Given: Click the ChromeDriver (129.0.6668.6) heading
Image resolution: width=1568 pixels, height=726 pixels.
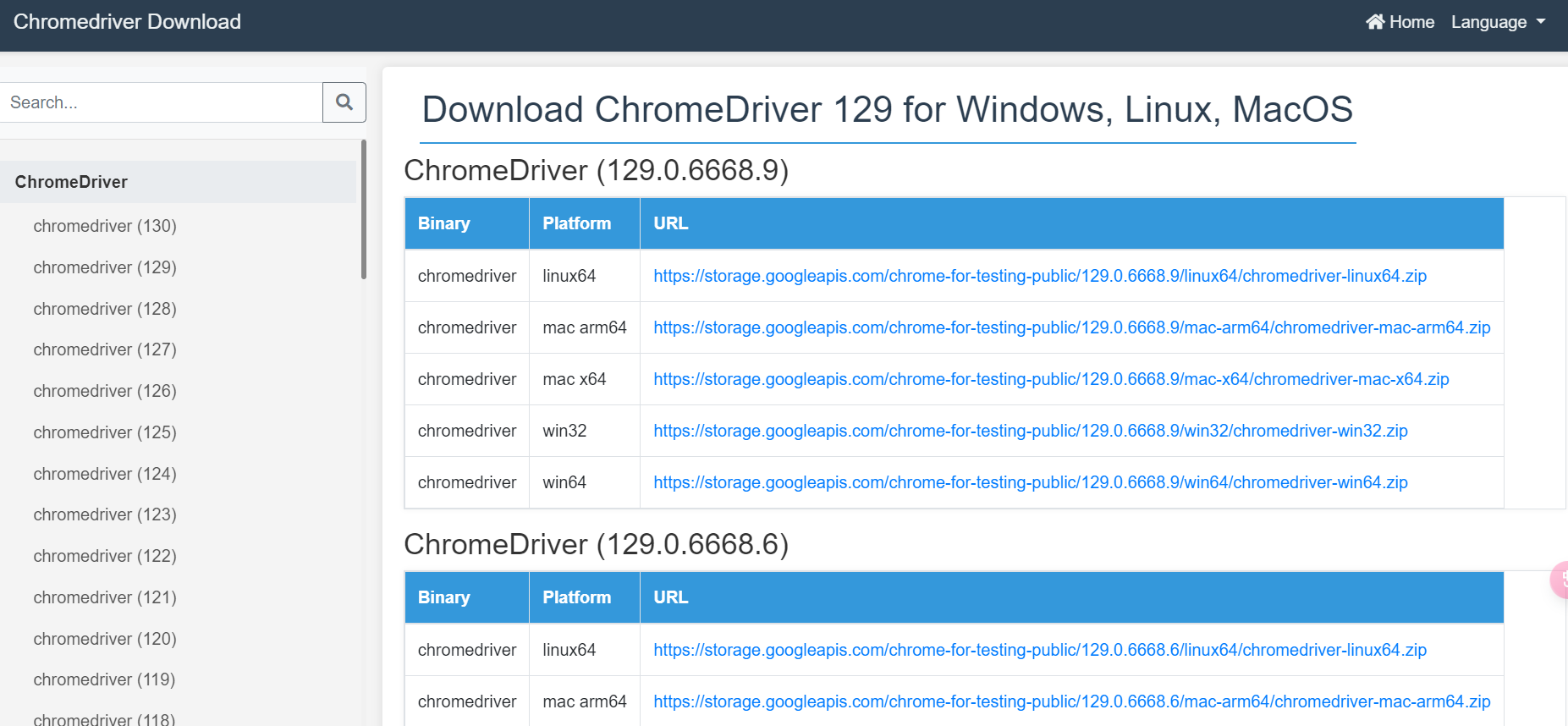Looking at the screenshot, I should click(597, 544).
